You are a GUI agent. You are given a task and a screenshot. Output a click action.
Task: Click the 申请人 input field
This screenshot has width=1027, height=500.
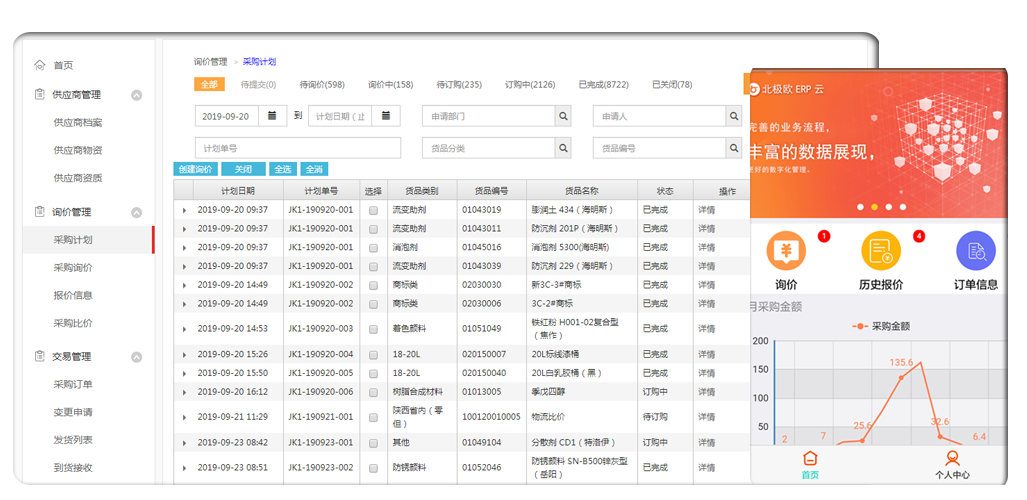click(660, 116)
